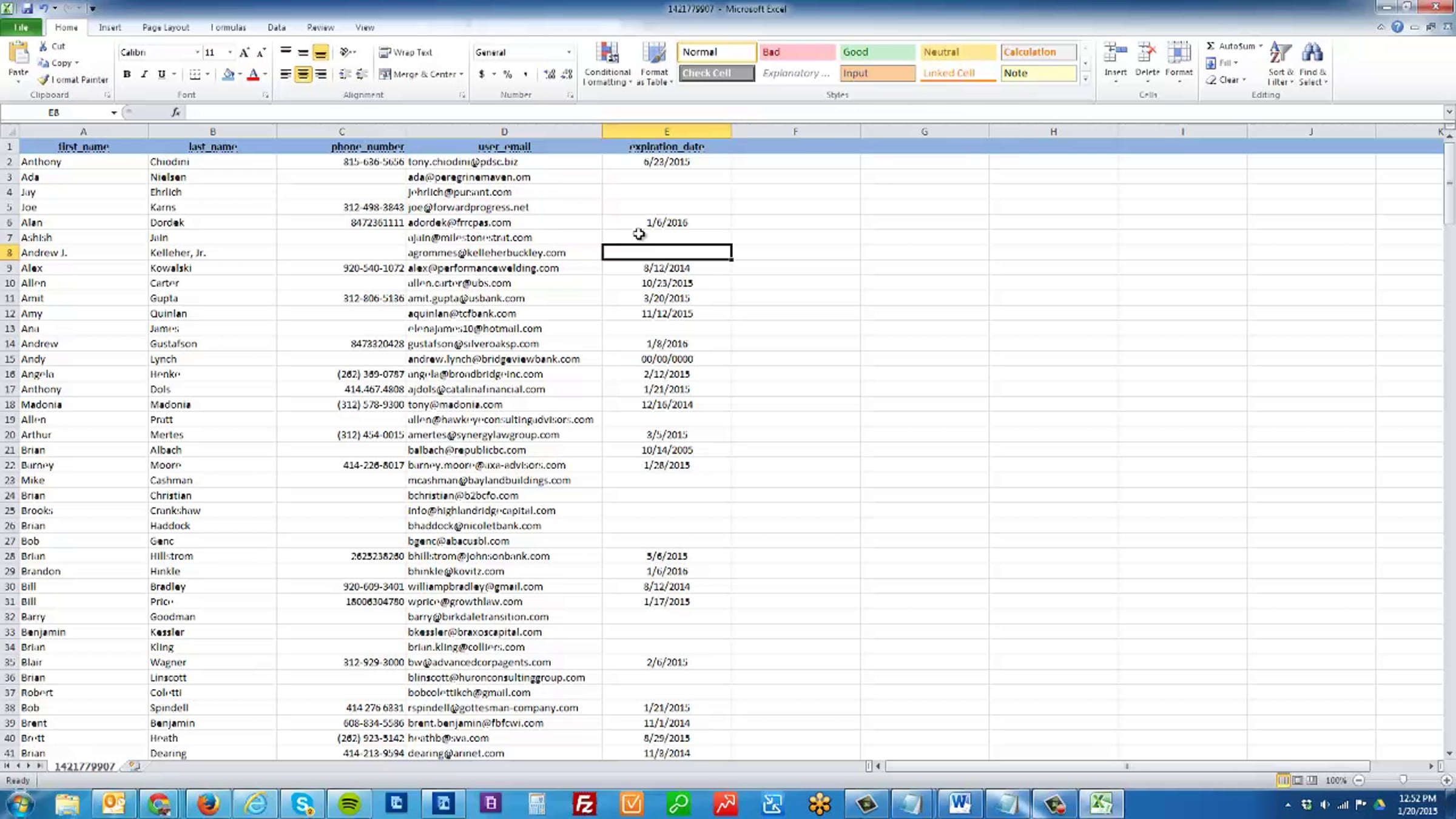Expand the font name Calibri dropdown
This screenshot has width=1456, height=819.
click(197, 53)
